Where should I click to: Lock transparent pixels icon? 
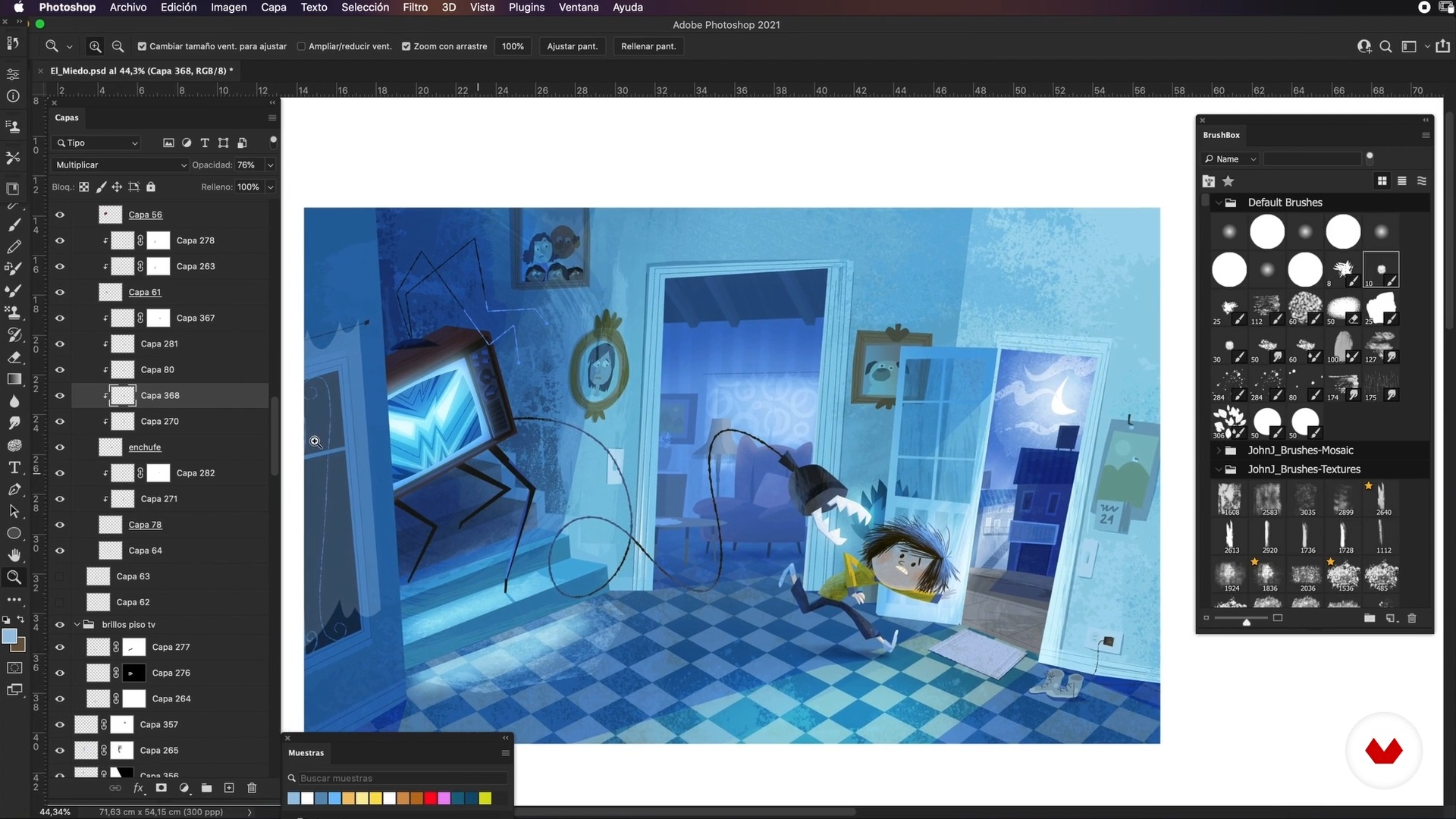pyautogui.click(x=84, y=187)
